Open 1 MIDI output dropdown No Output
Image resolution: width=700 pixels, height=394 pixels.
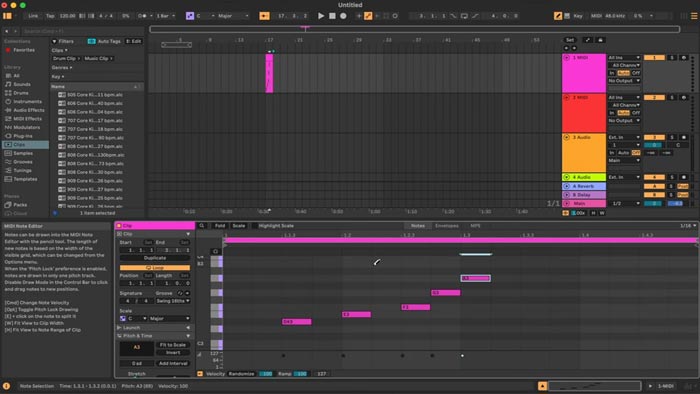pos(624,81)
